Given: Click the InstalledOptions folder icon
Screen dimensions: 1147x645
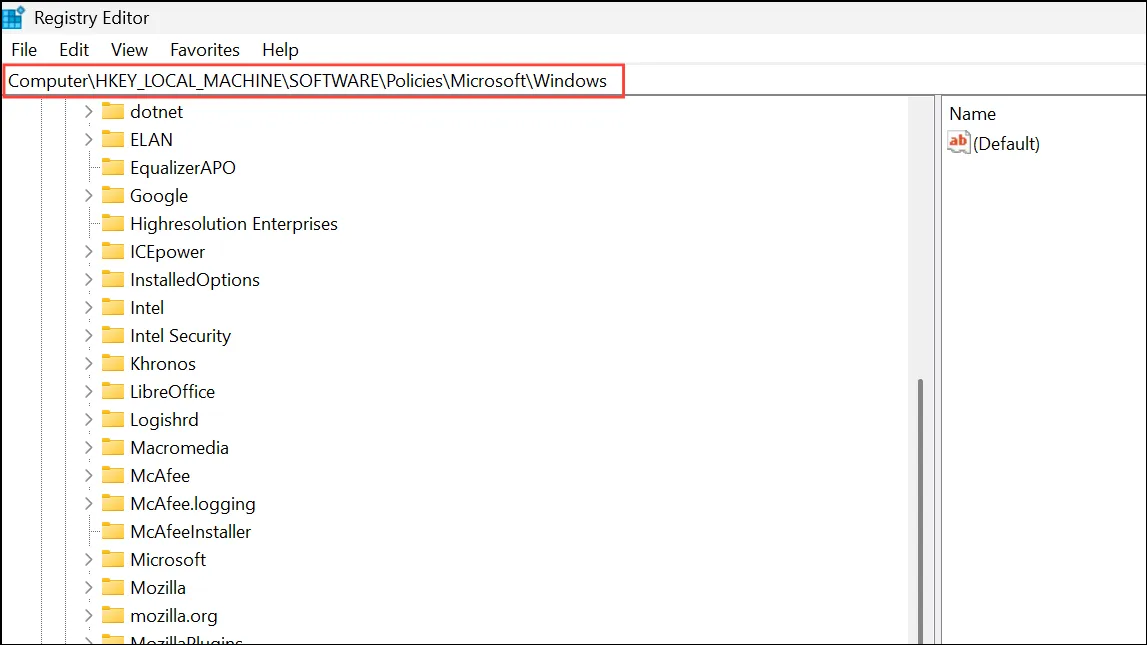Looking at the screenshot, I should (x=113, y=279).
